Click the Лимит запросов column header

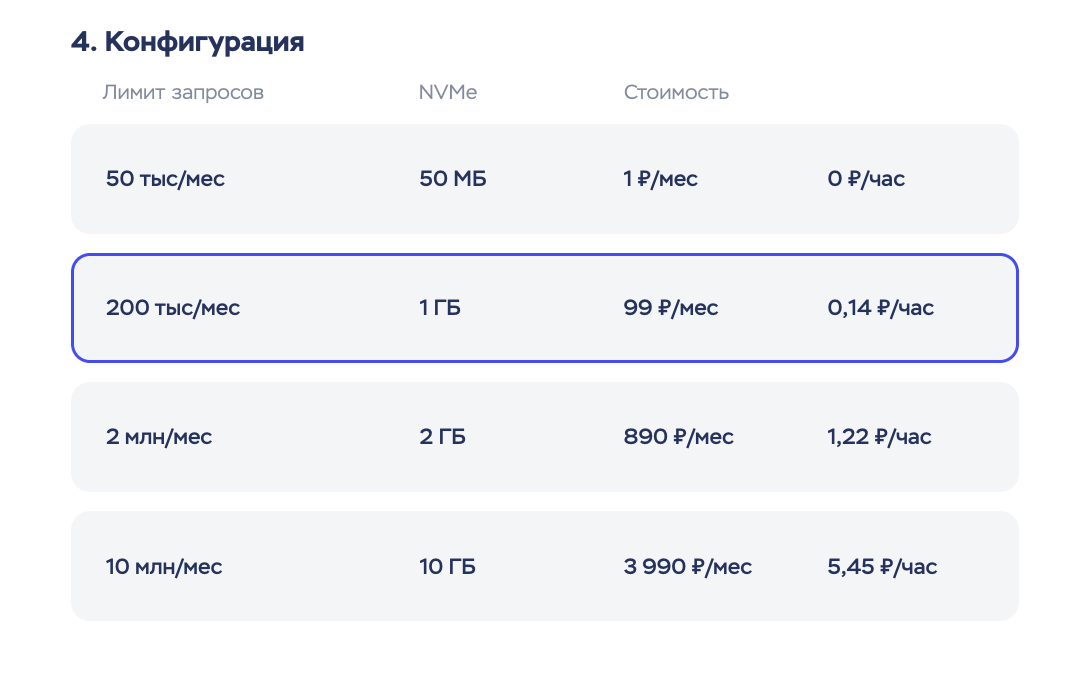[x=183, y=93]
